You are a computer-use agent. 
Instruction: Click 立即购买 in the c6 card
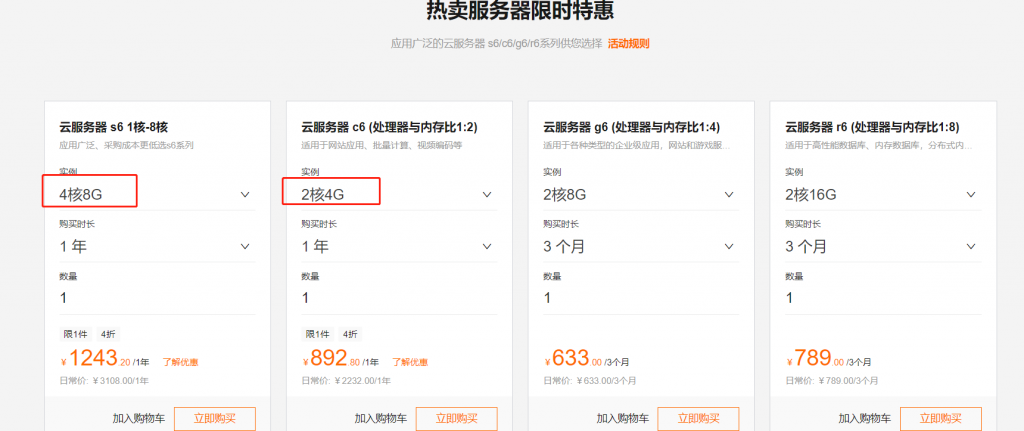click(456, 419)
